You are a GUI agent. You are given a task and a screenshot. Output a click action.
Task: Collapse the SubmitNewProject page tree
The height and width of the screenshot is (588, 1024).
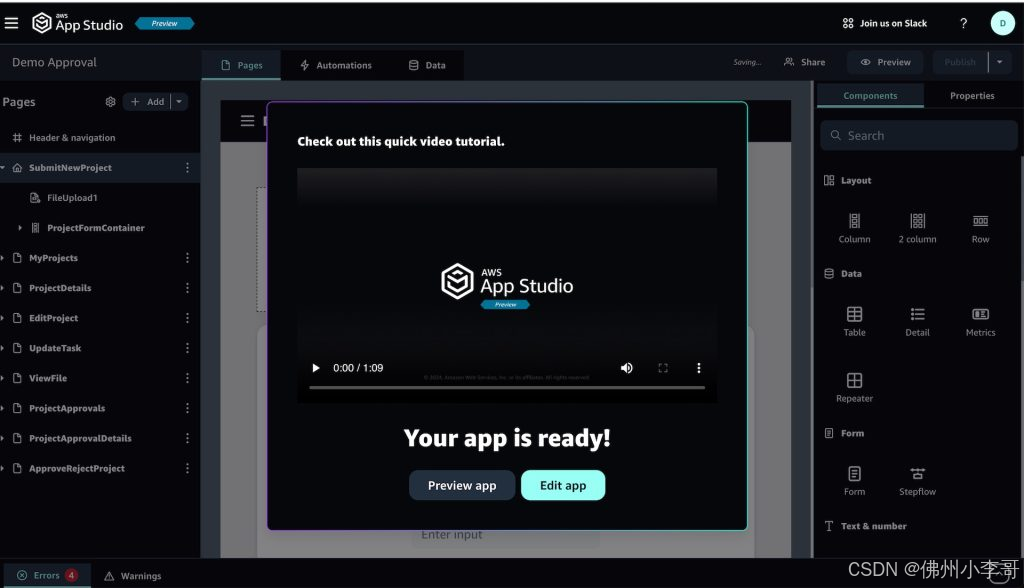click(3, 168)
